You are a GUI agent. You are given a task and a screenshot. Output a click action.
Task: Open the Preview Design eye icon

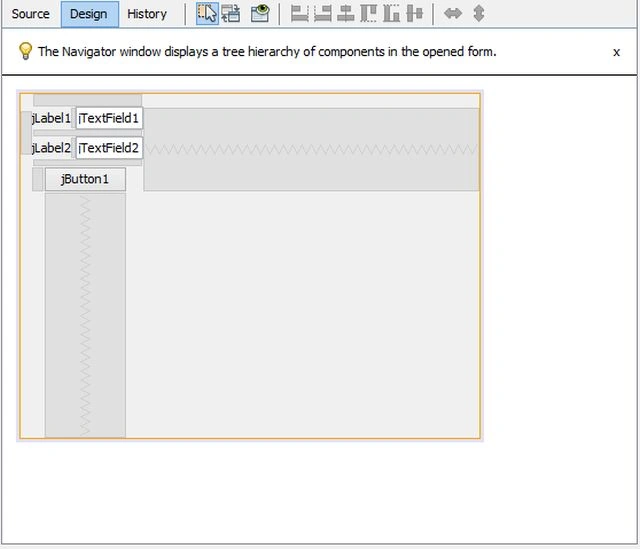tap(260, 13)
